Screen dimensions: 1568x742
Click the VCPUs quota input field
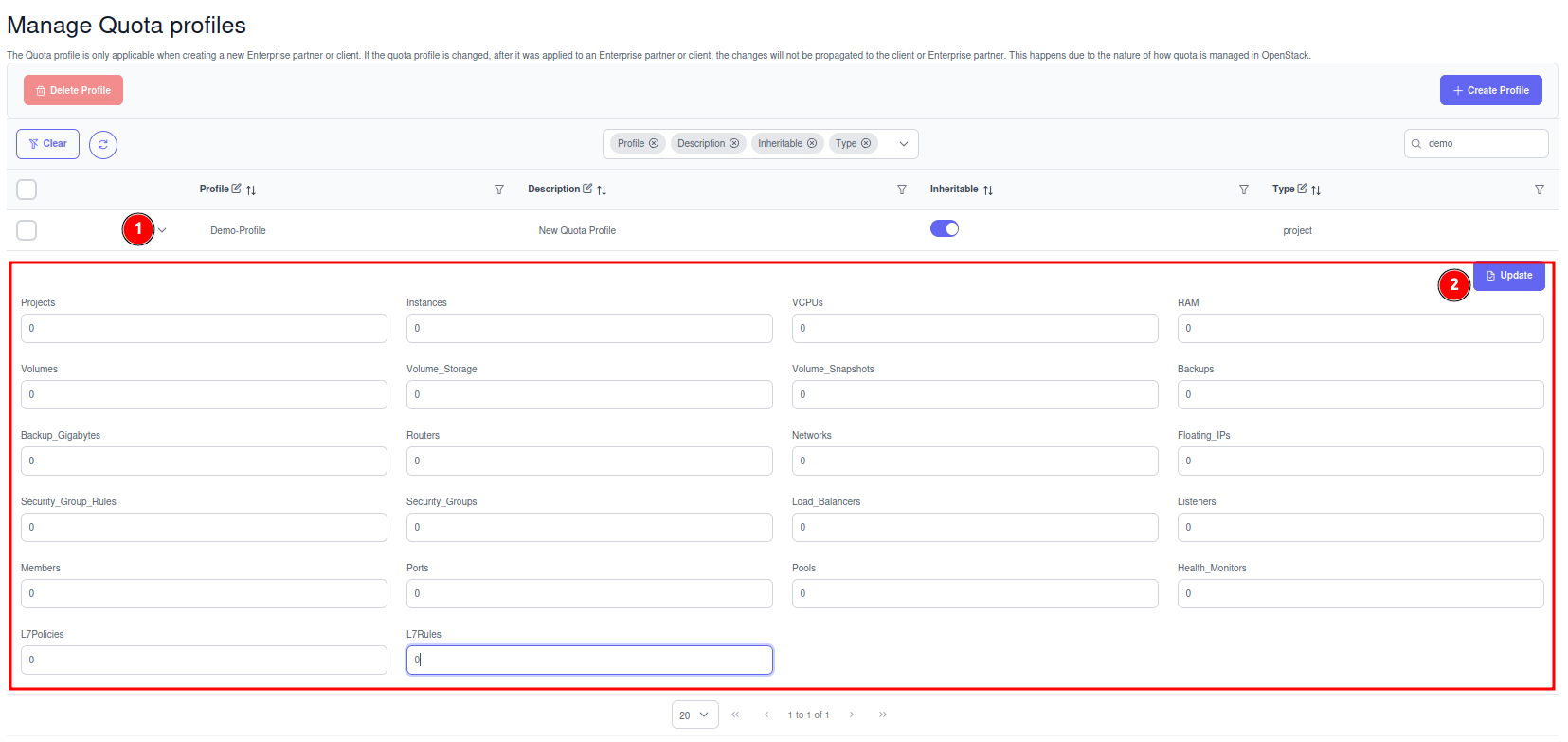(974, 328)
